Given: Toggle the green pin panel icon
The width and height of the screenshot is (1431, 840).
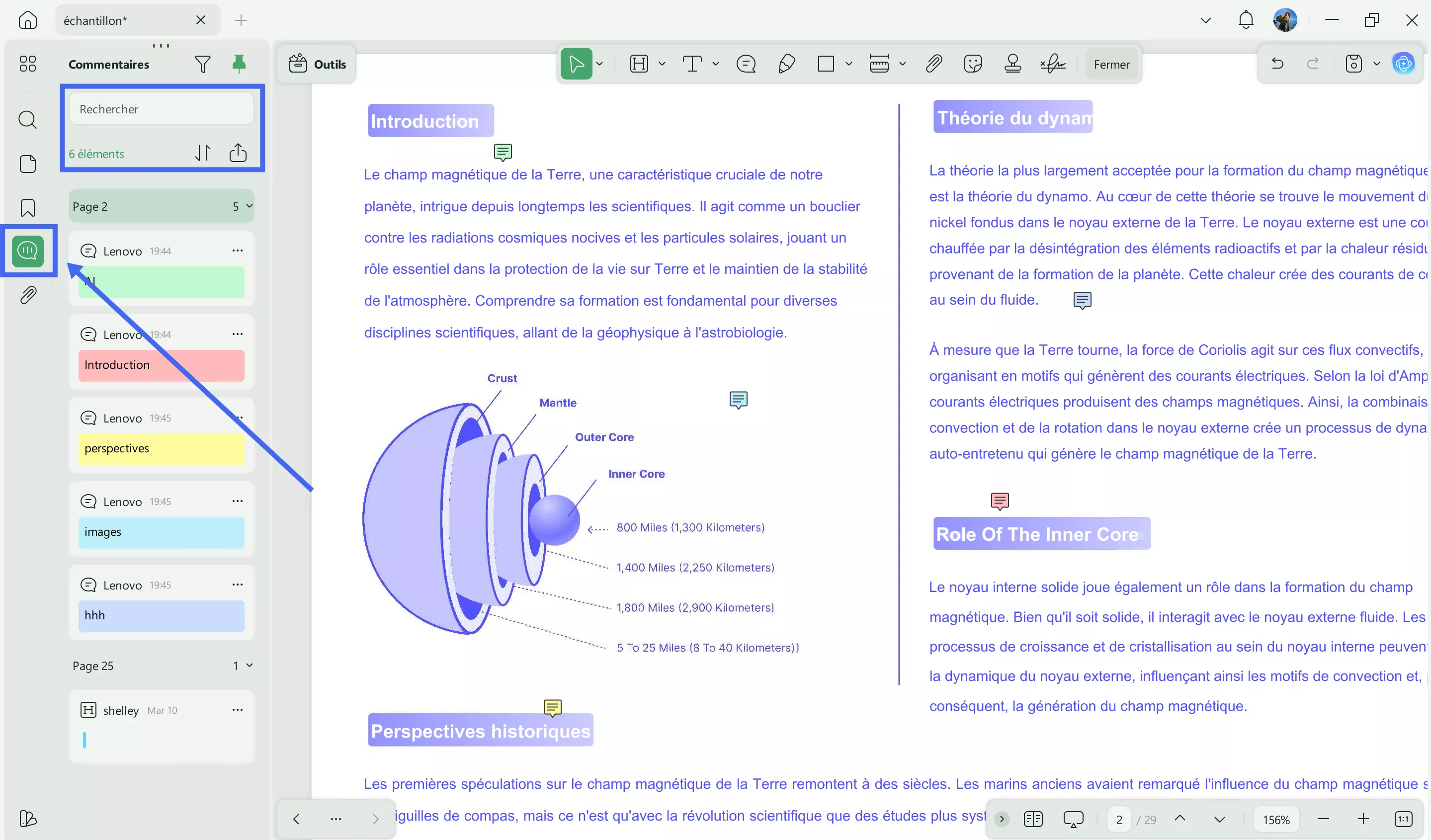Looking at the screenshot, I should pyautogui.click(x=239, y=64).
